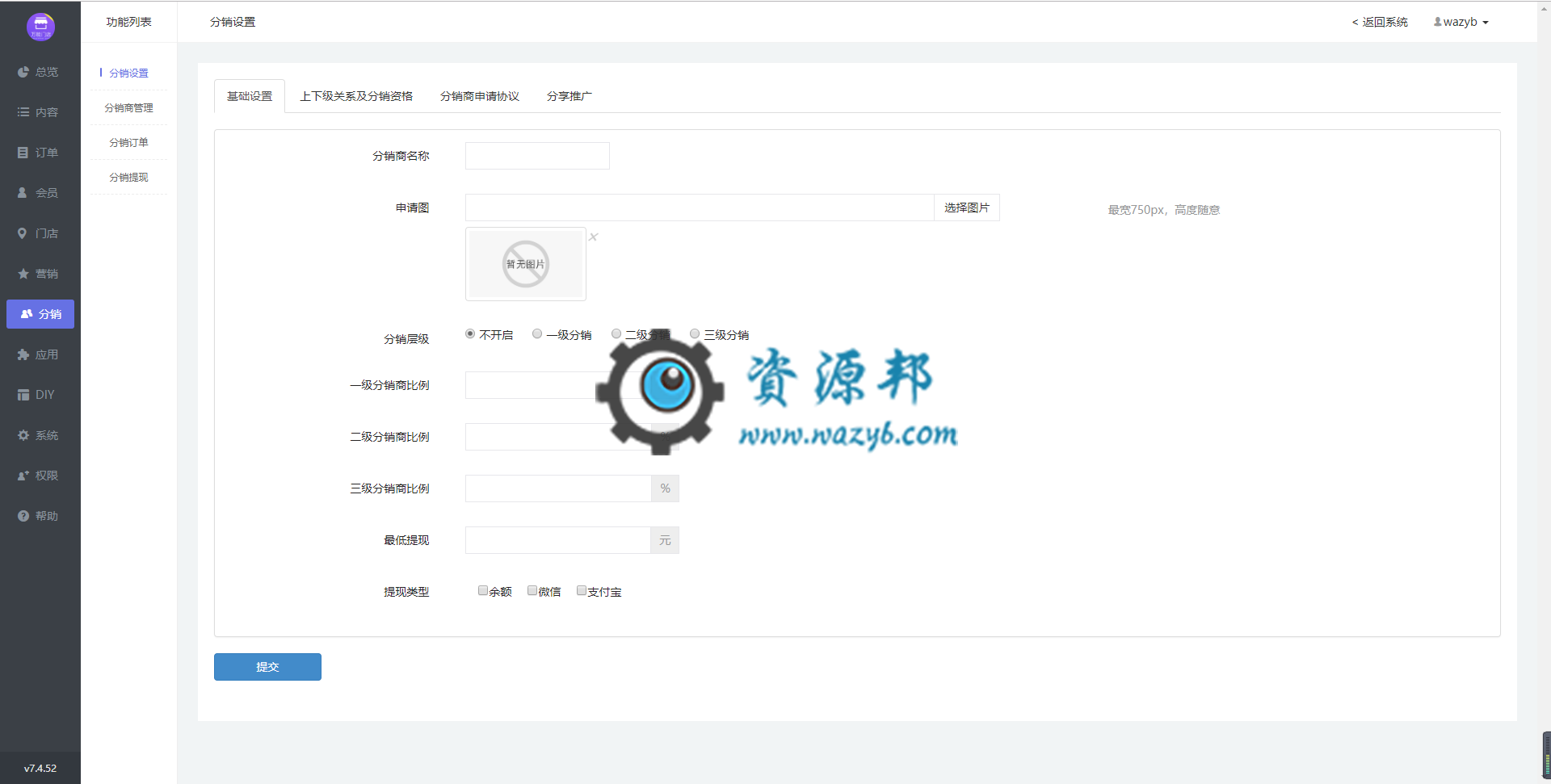The image size is (1551, 784).
Task: Click the 三级分销商比例 input field
Action: point(557,488)
